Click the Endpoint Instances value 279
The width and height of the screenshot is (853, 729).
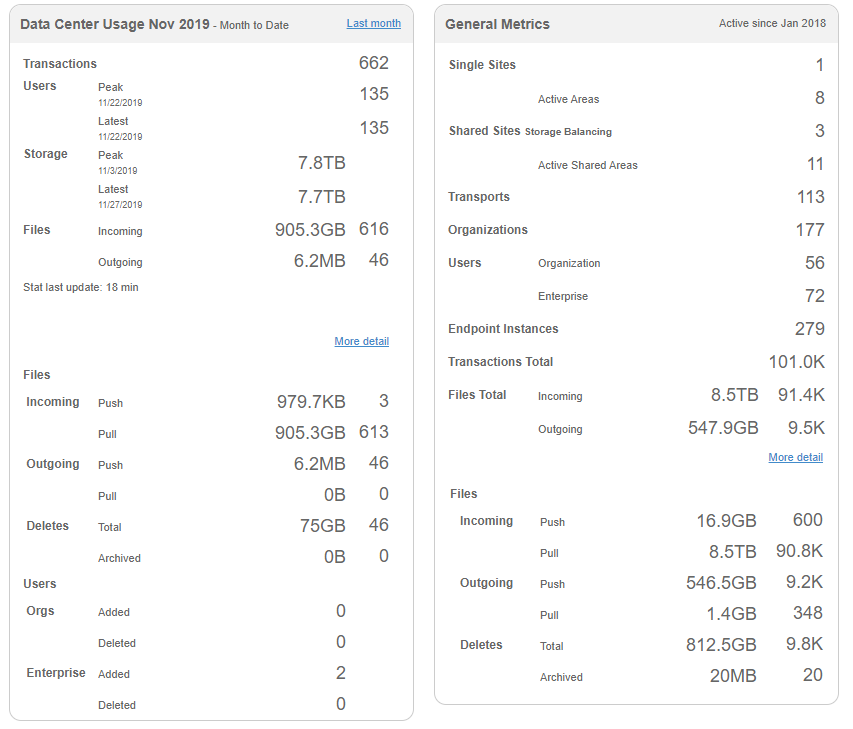coord(809,329)
